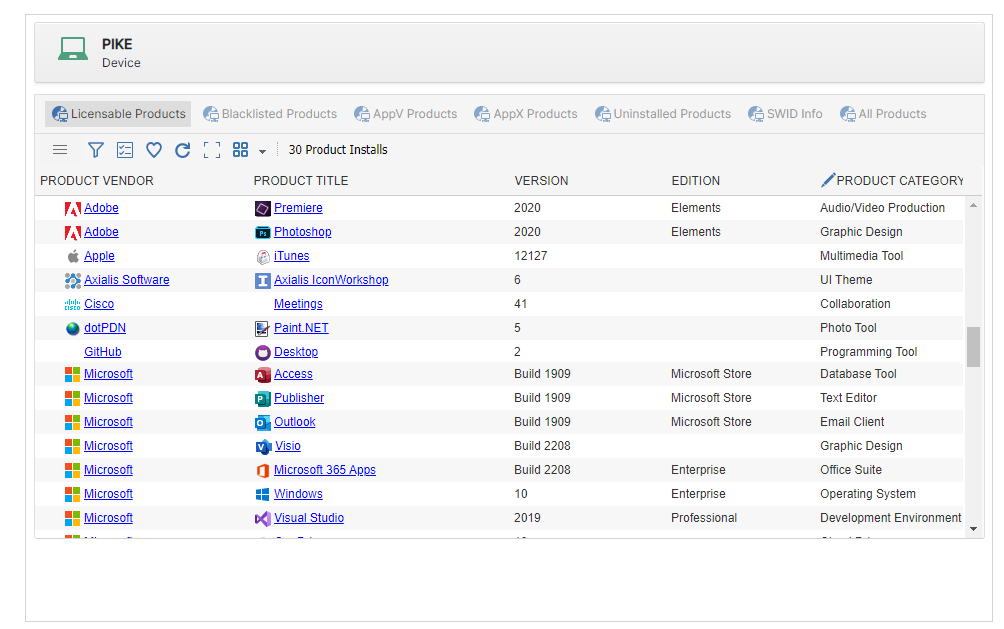Click the refresh icon in the toolbar
Screen dimensions: 1004x629
point(182,150)
